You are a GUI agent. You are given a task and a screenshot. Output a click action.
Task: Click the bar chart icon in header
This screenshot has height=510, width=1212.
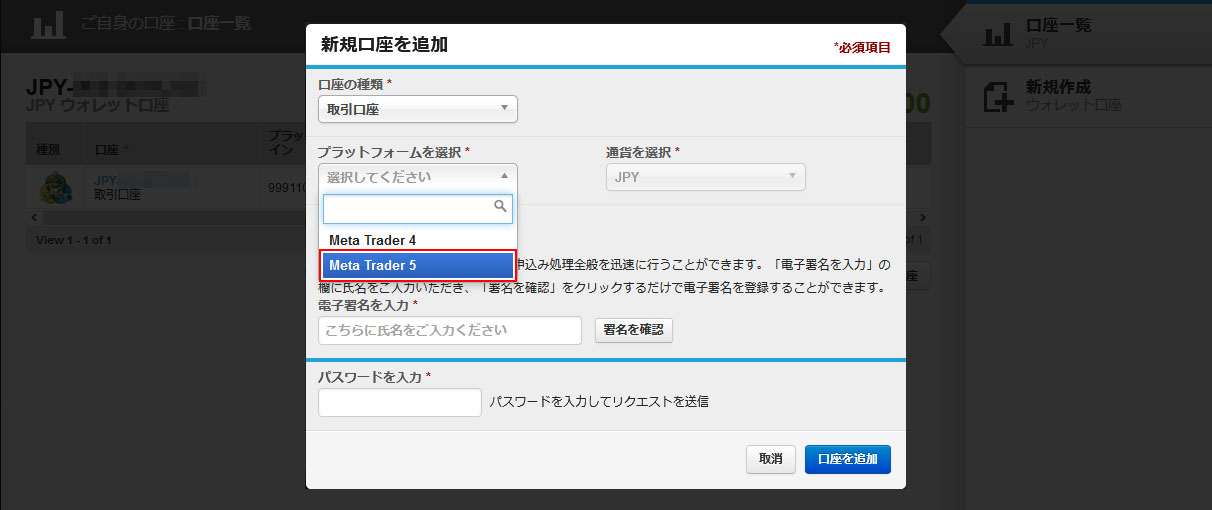point(48,24)
